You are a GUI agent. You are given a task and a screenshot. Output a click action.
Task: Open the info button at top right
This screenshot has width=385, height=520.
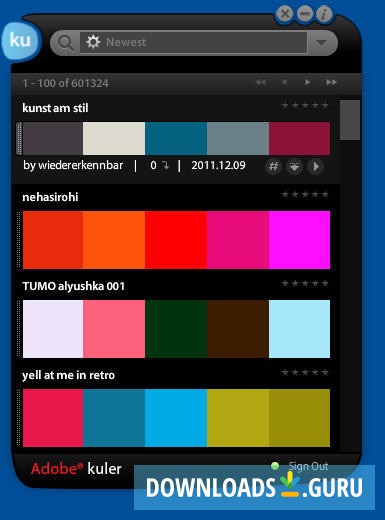(x=324, y=14)
